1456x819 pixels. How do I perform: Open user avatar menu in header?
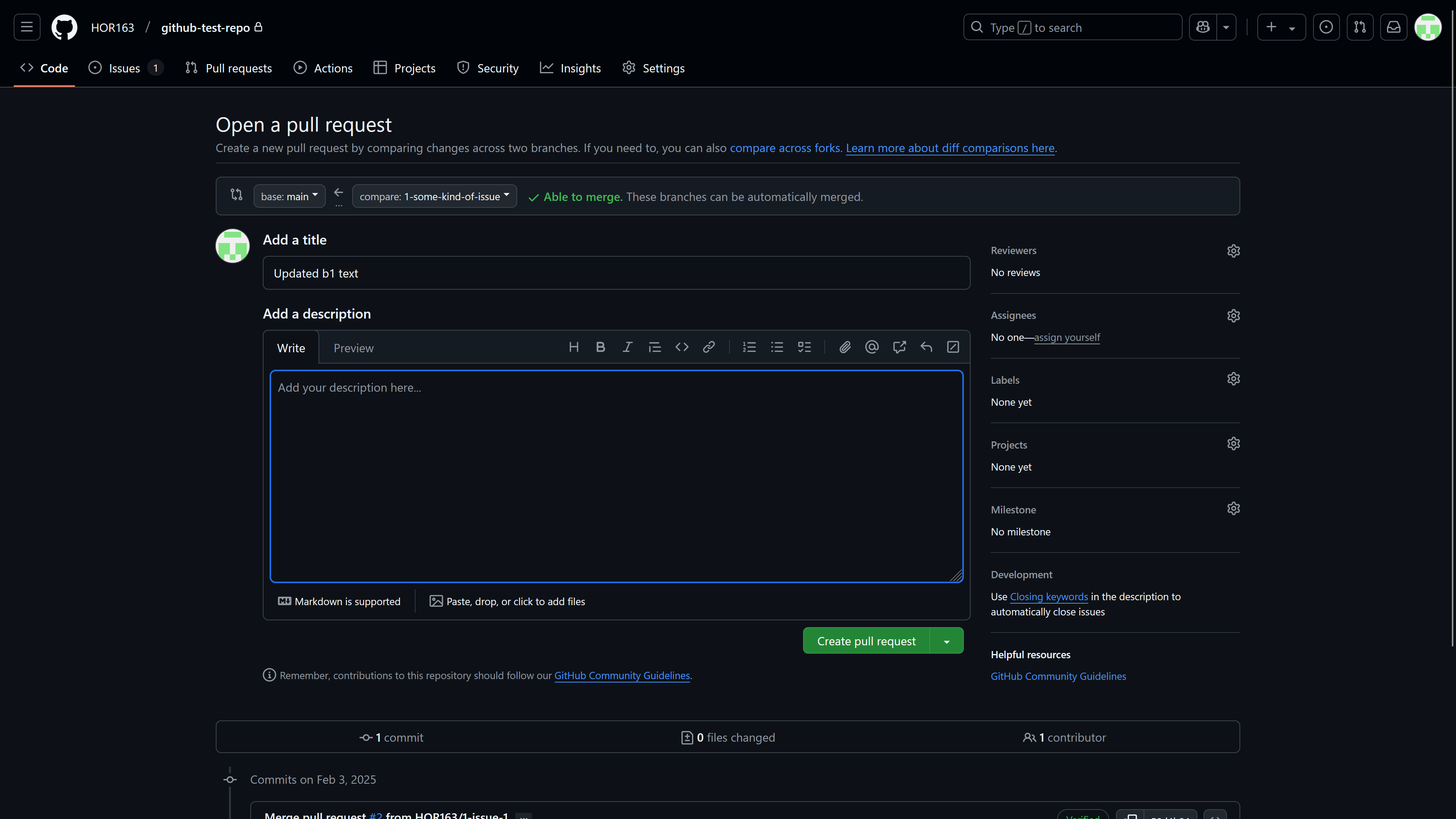click(x=1428, y=27)
